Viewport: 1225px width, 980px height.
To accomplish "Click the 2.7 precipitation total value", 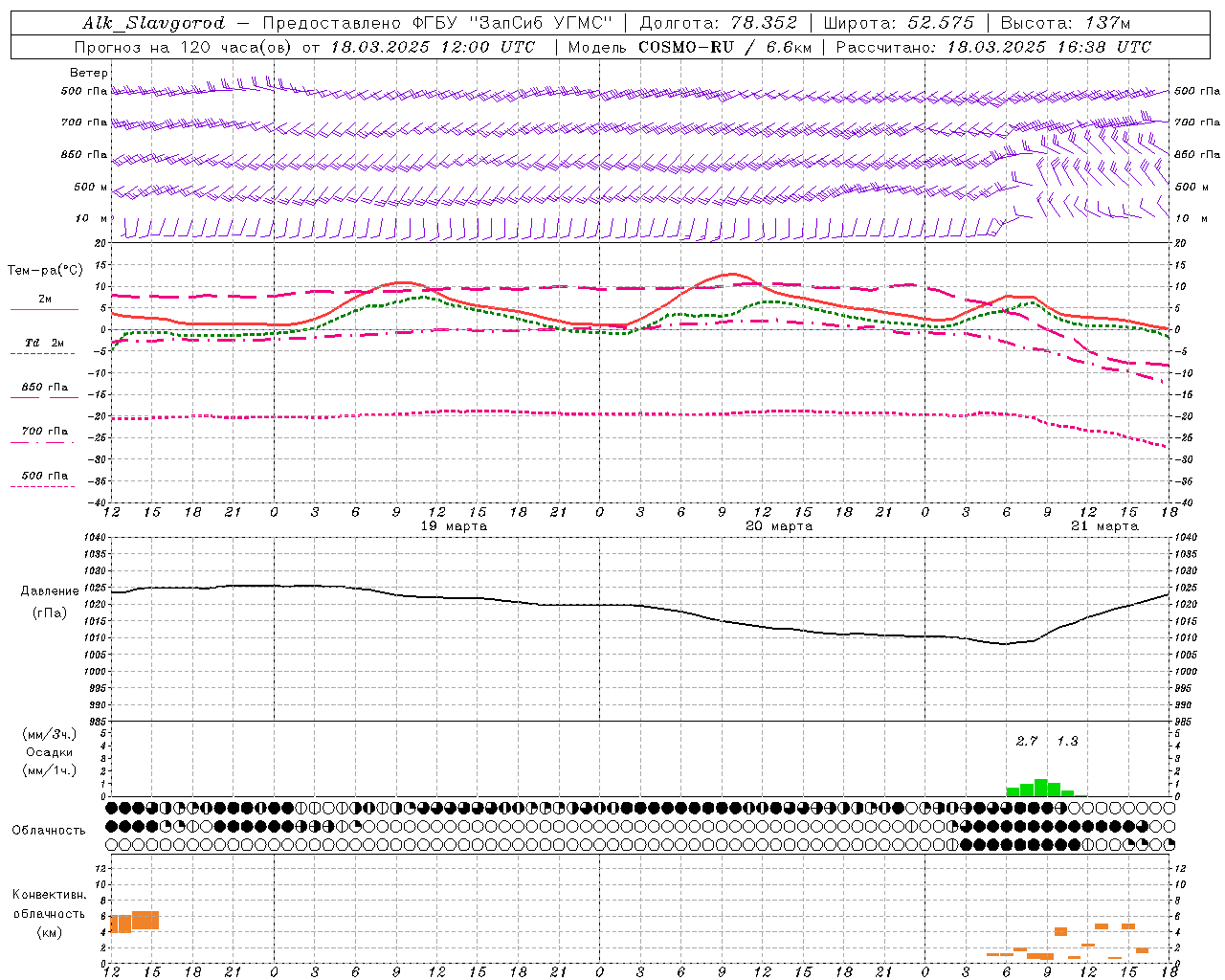I will [1027, 742].
